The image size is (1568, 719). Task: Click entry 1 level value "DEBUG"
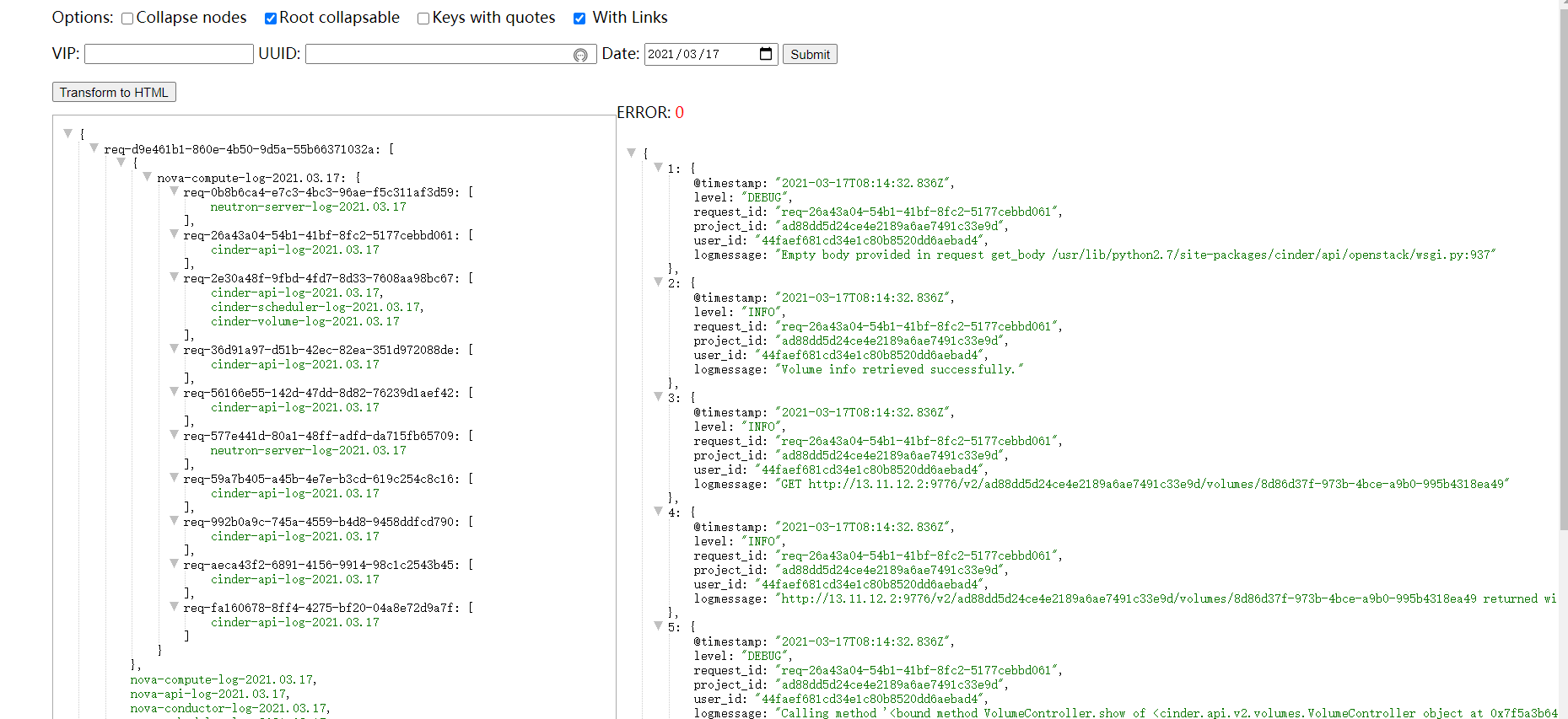point(765,197)
